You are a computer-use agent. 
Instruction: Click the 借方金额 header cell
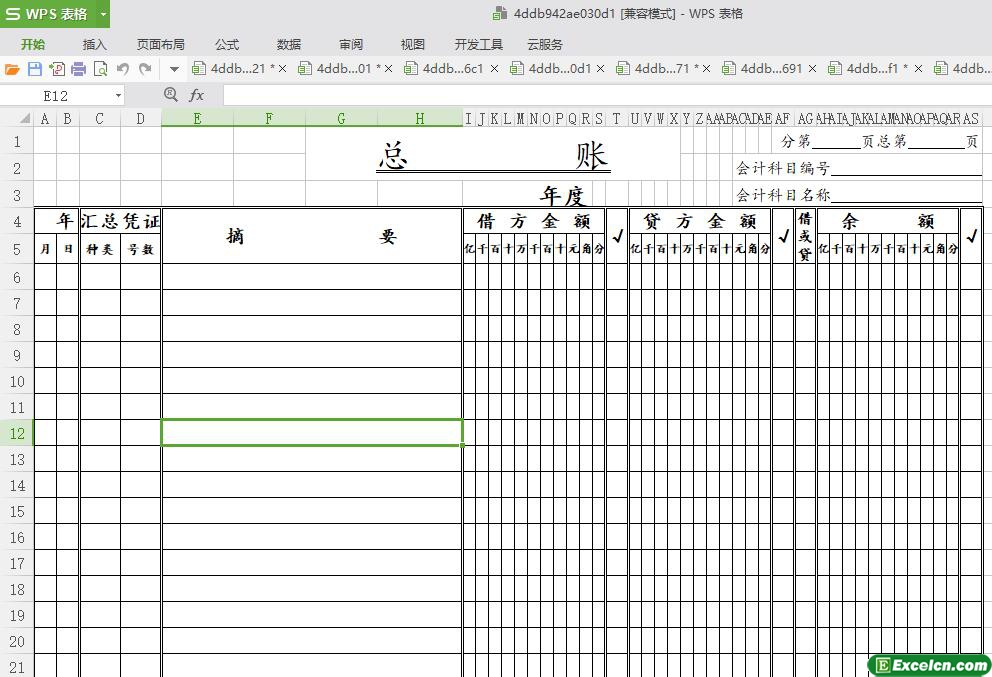click(534, 221)
